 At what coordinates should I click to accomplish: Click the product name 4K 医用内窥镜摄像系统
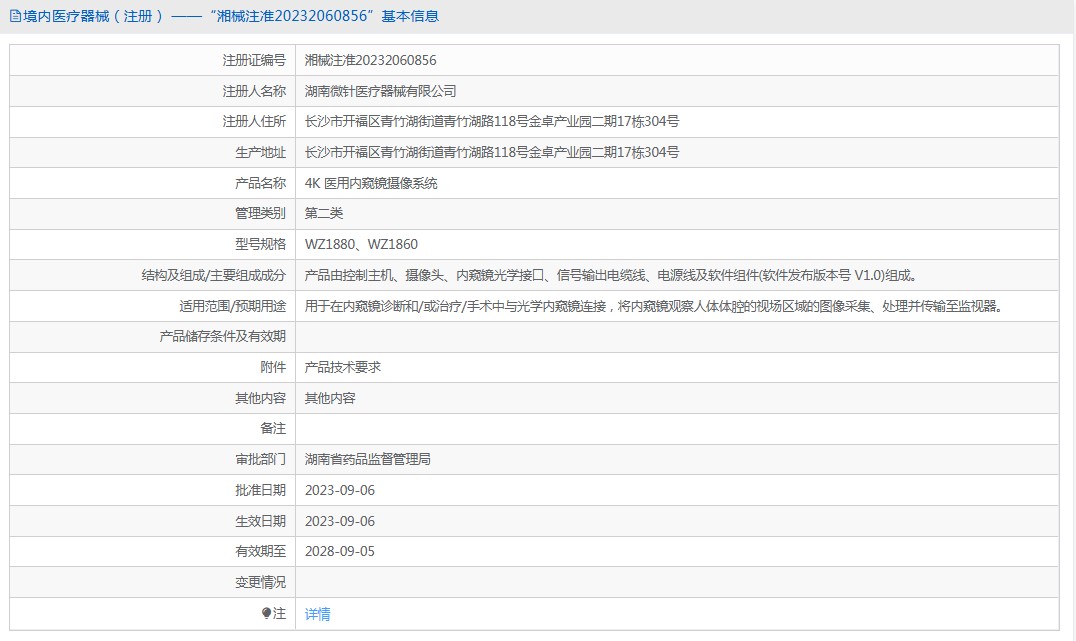point(371,183)
